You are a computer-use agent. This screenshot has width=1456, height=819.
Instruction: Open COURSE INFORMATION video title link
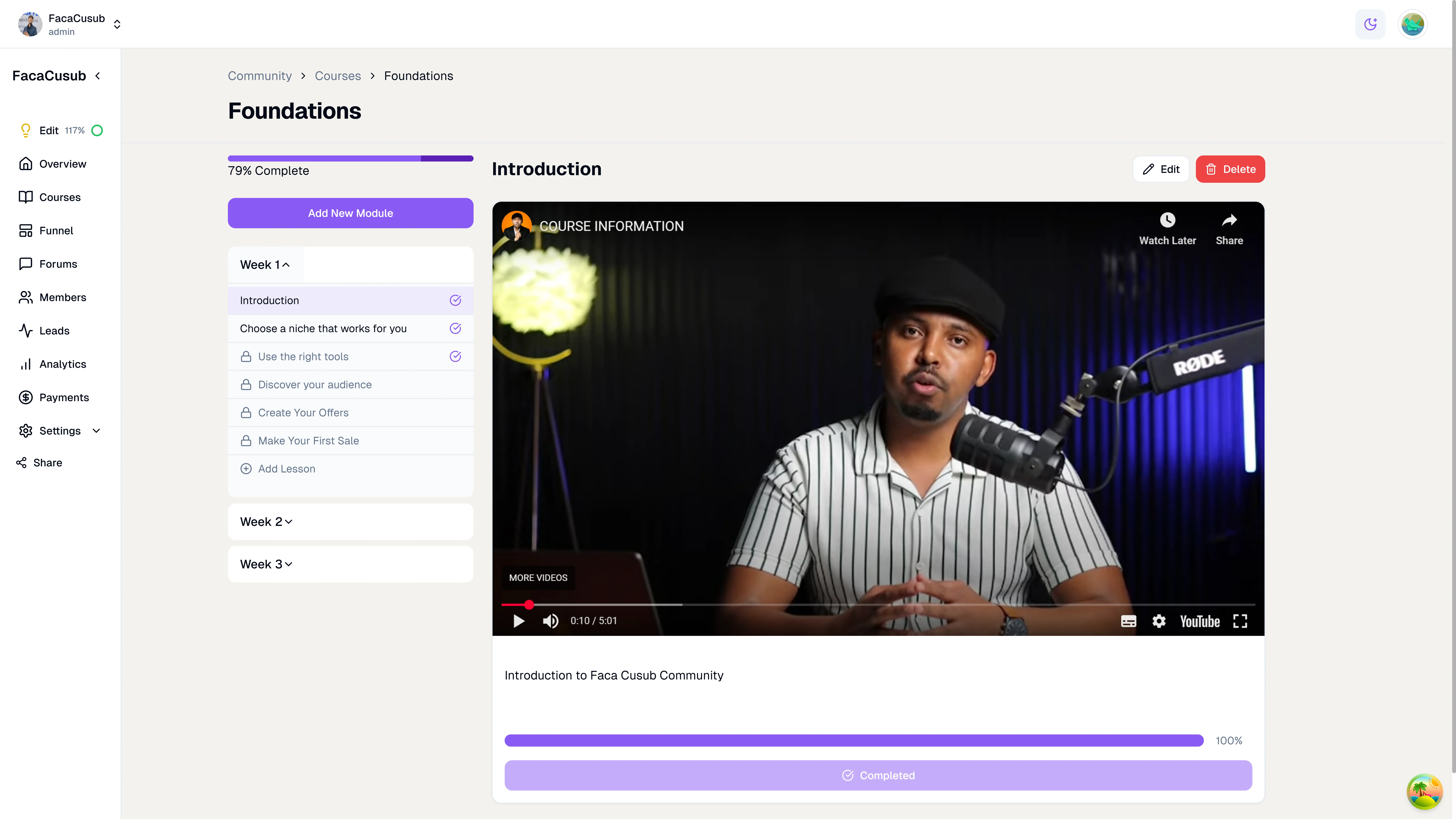pos(612,226)
